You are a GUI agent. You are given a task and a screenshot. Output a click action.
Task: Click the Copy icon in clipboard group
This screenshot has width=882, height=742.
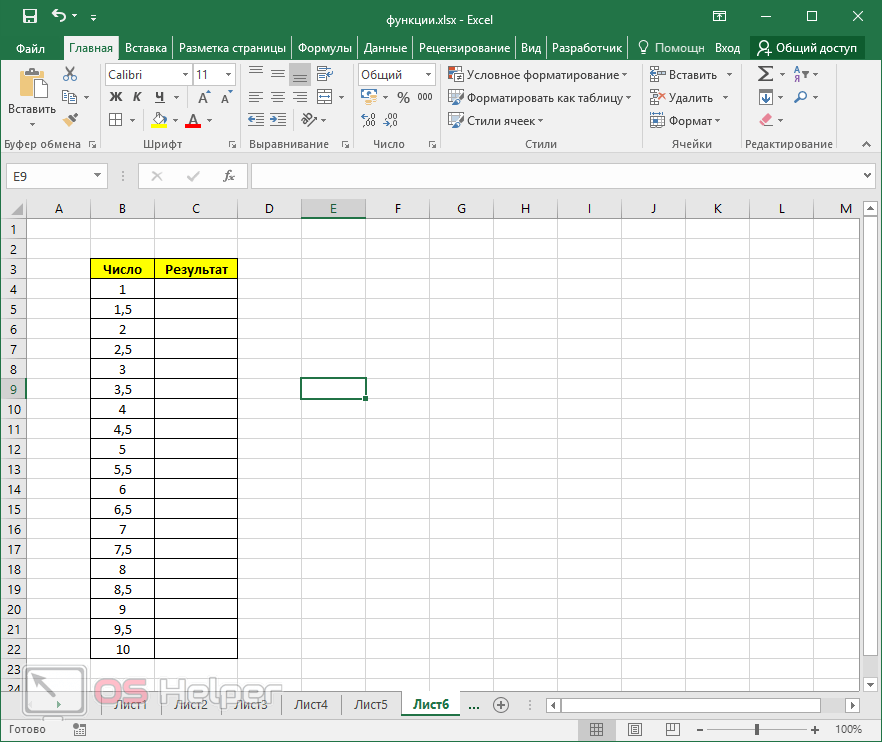70,97
